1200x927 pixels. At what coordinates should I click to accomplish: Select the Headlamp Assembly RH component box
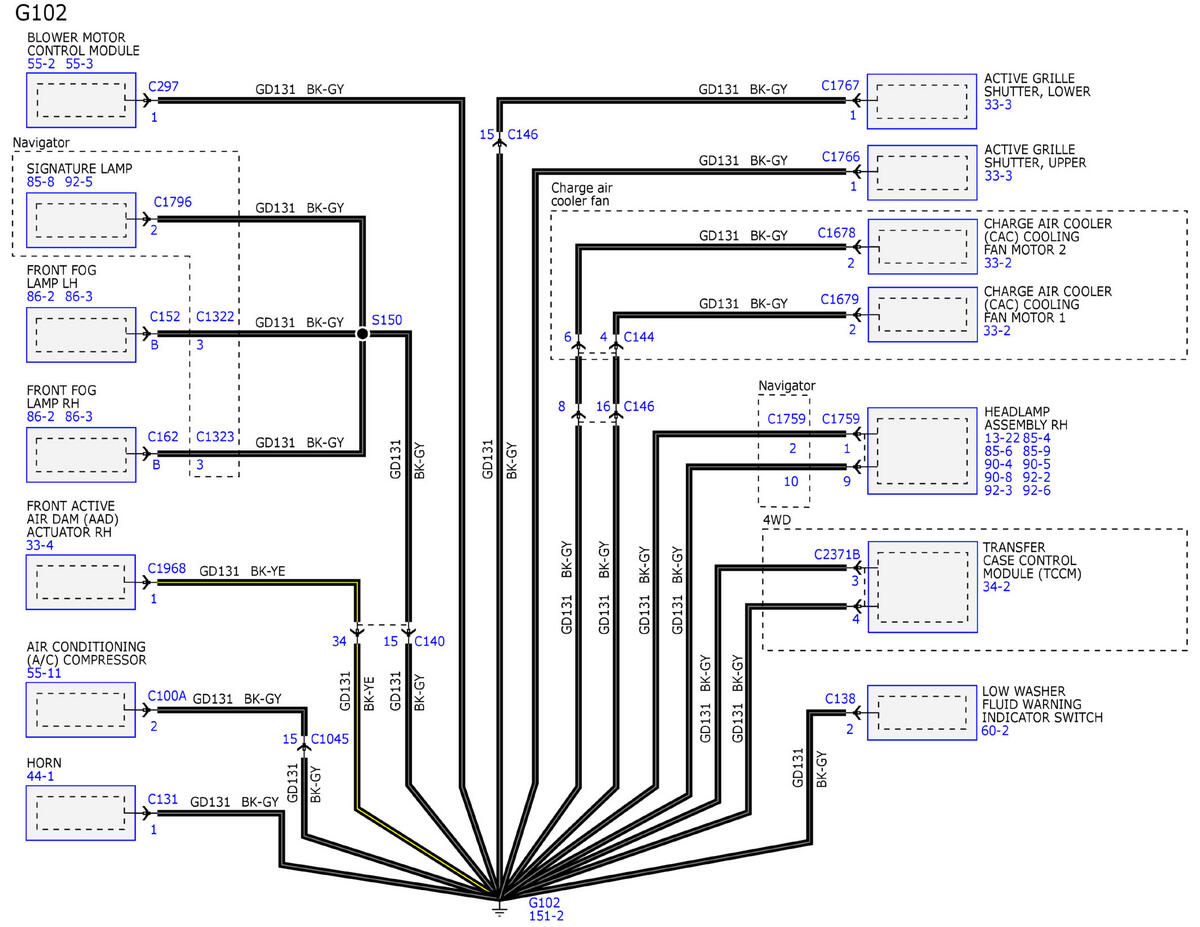[922, 450]
